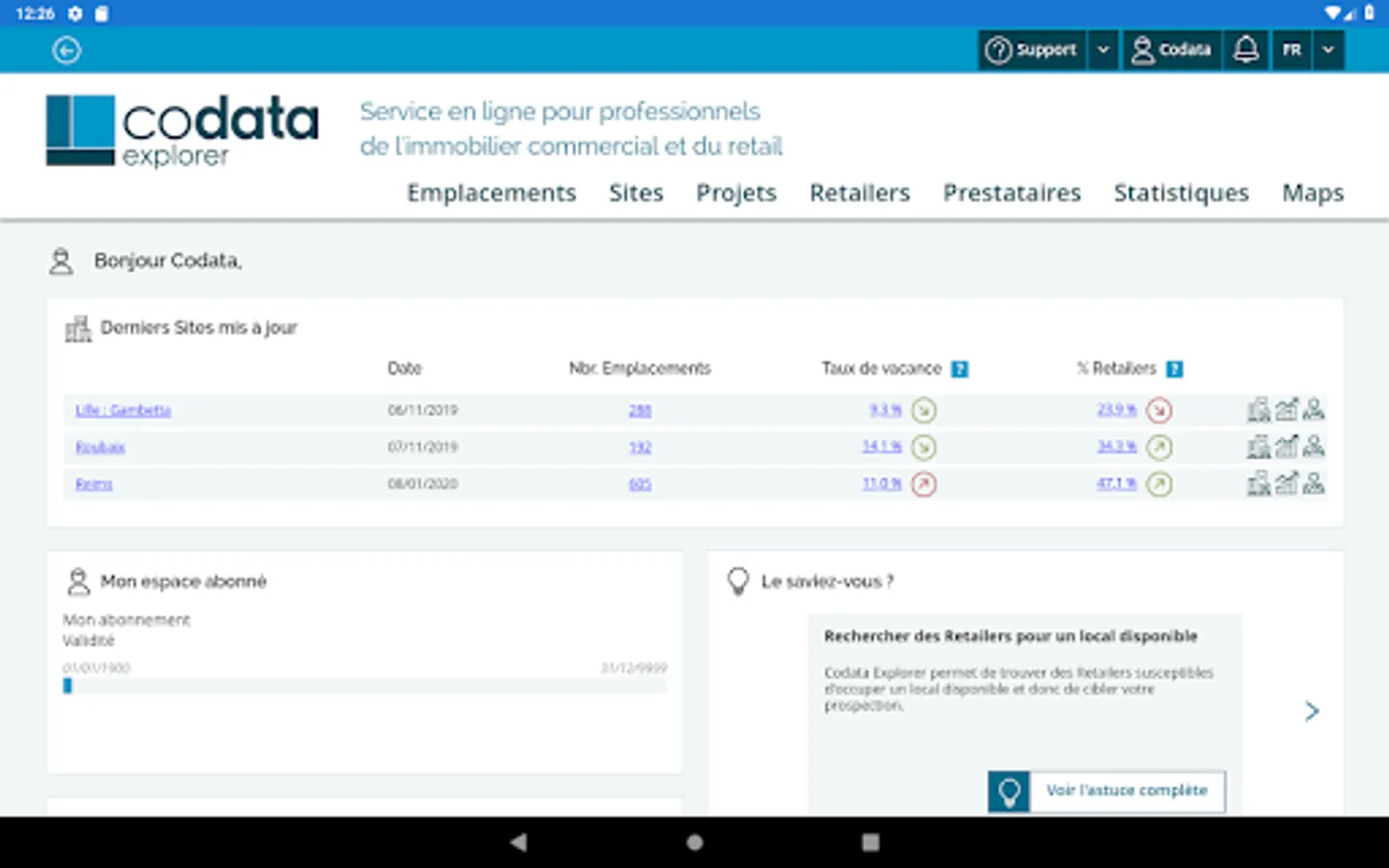Click vacancy trend arrow in Reims row
The height and width of the screenshot is (868, 1389).
pos(924,484)
